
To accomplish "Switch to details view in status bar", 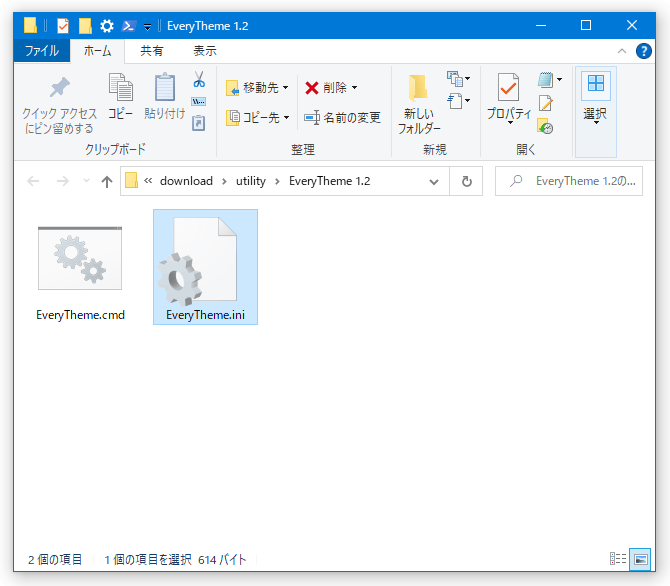I will (617, 559).
